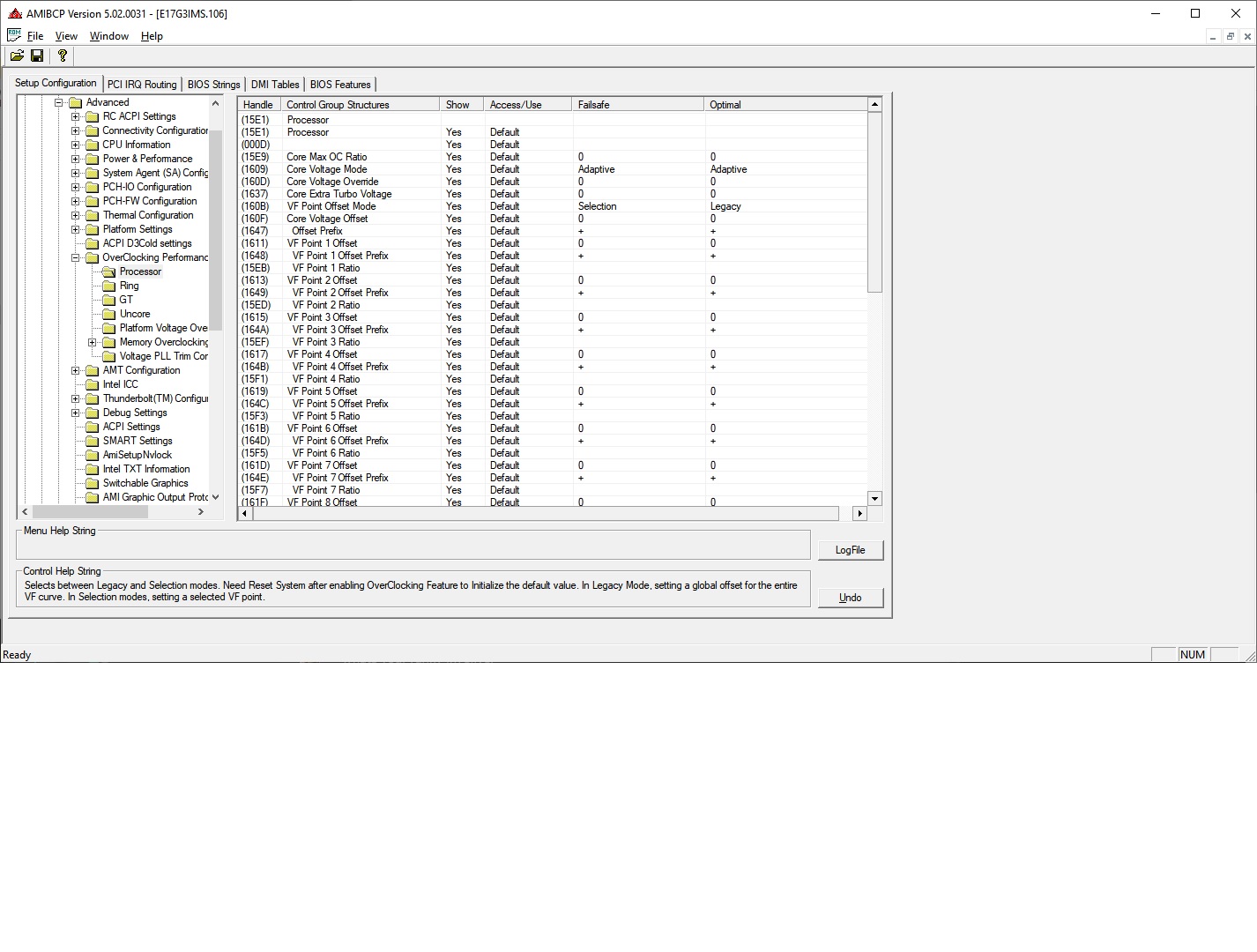Switch to the Setup Configuration tab
Image resolution: width=1257 pixels, height=952 pixels.
(56, 83)
